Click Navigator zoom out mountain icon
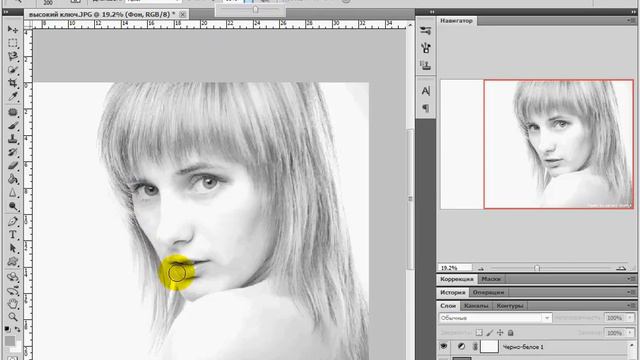Screen dimensions: 640x360 pyautogui.click(x=481, y=269)
